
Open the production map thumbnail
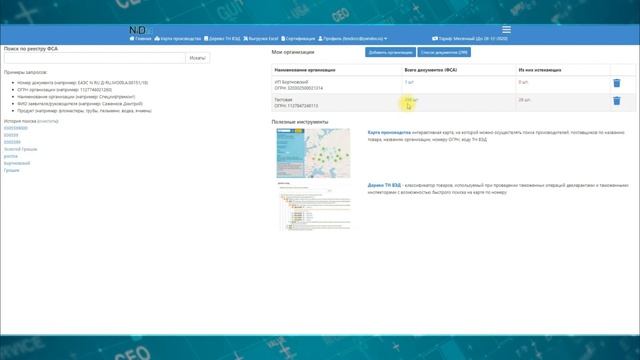point(313,153)
